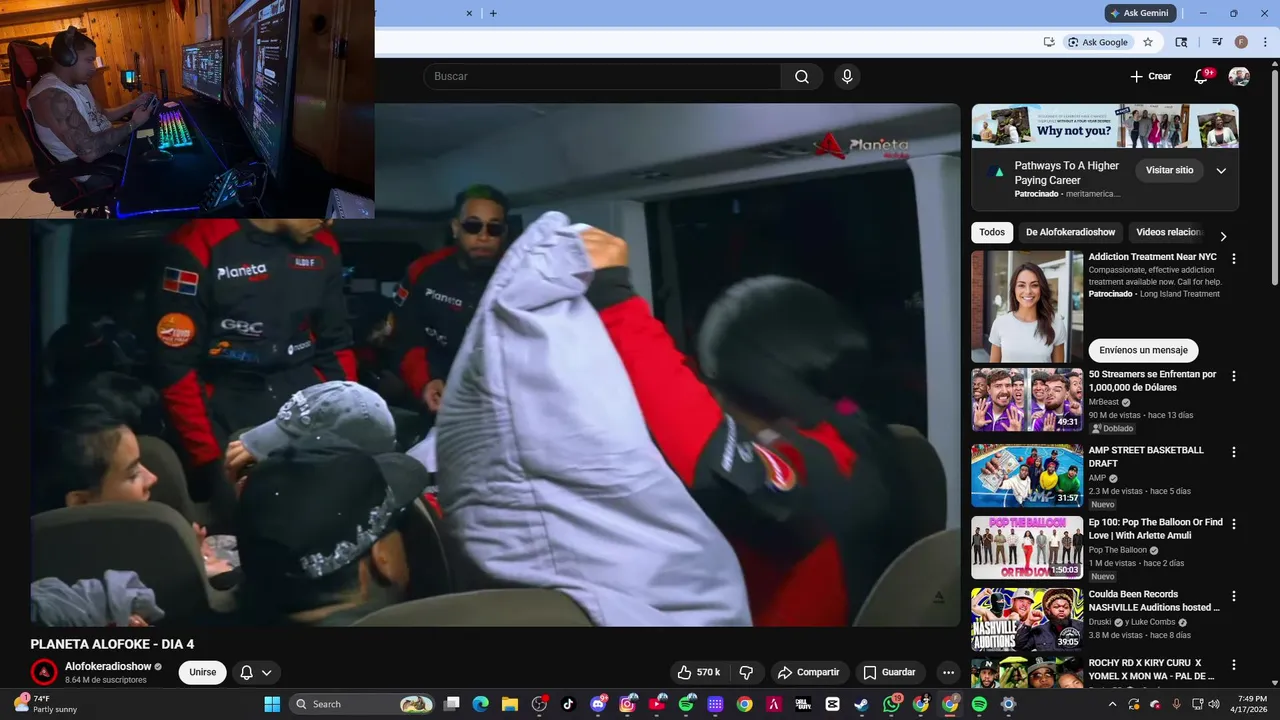Click the page vertical scrollbar
The width and height of the screenshot is (1280, 720).
coord(1274,180)
